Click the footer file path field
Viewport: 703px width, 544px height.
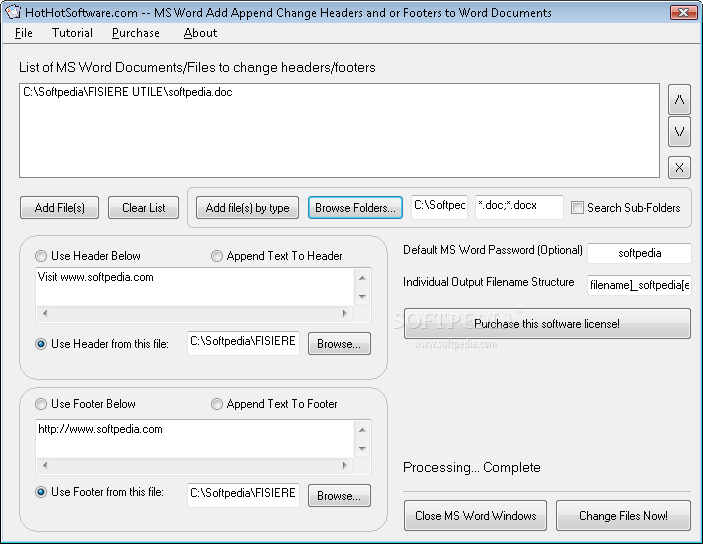click(x=243, y=495)
